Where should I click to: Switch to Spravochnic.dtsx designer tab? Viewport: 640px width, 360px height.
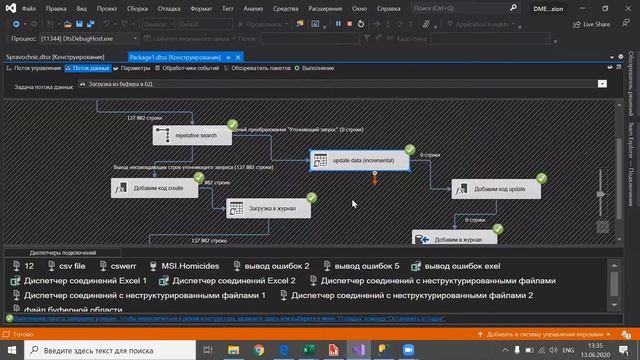click(x=55, y=57)
